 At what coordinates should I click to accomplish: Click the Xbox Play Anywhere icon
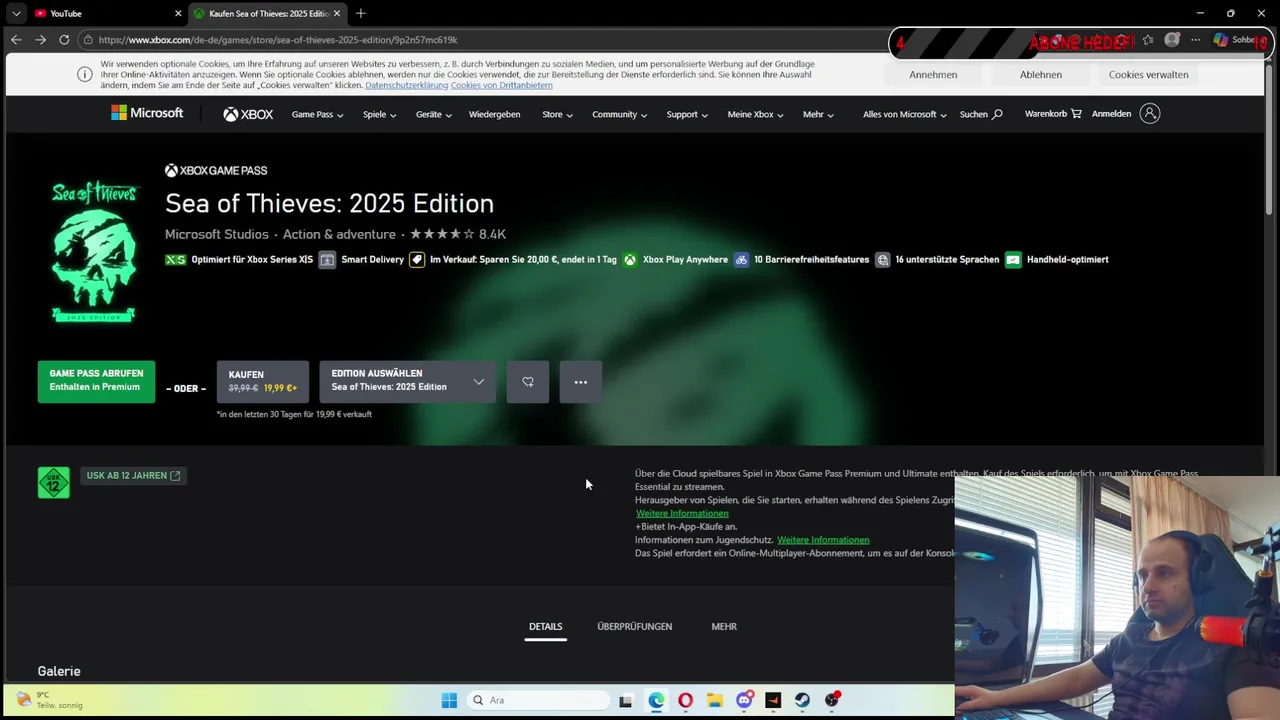(x=630, y=260)
